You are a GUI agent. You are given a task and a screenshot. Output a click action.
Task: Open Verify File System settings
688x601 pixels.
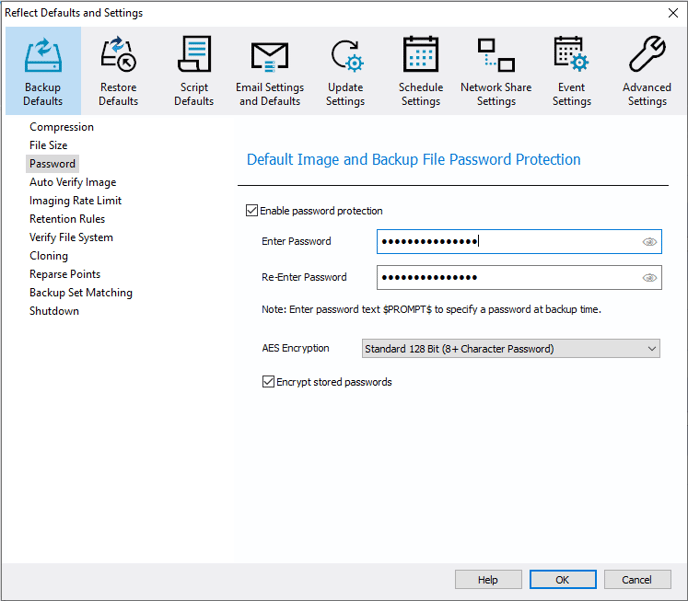pos(71,237)
